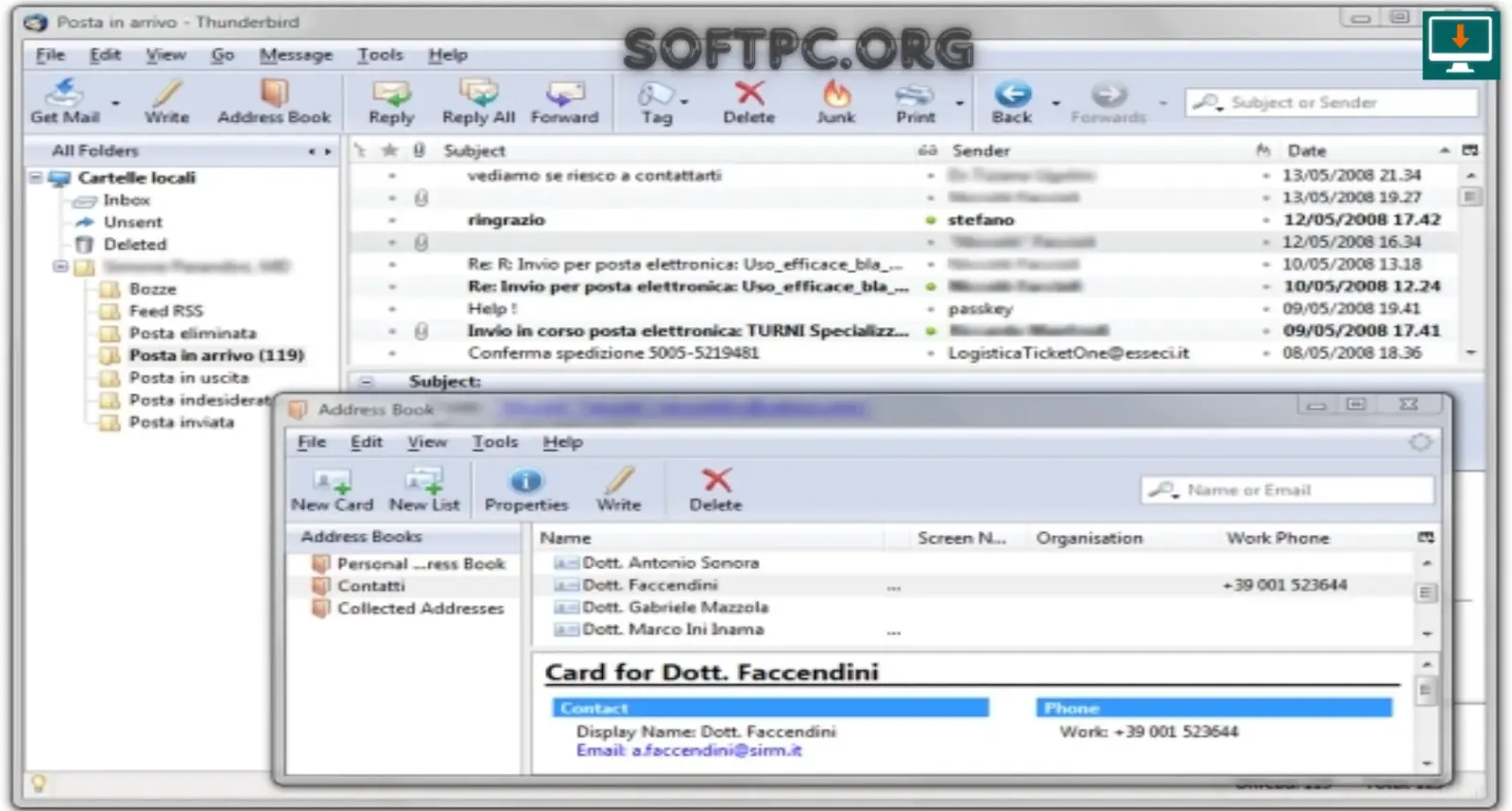Click the read status glasses column header
This screenshot has height=811, width=1512.
(929, 150)
